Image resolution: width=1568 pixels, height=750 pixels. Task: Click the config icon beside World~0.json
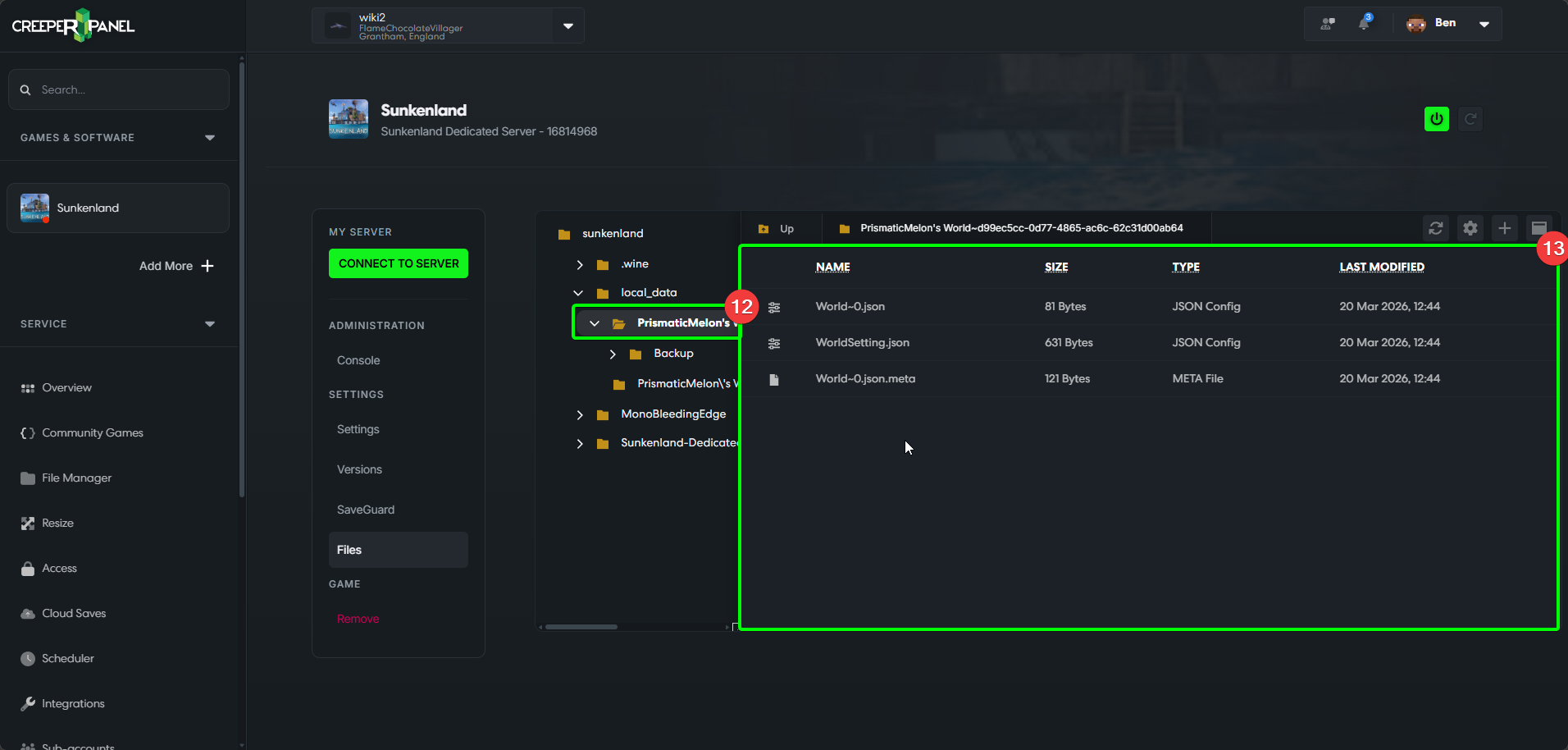point(773,307)
